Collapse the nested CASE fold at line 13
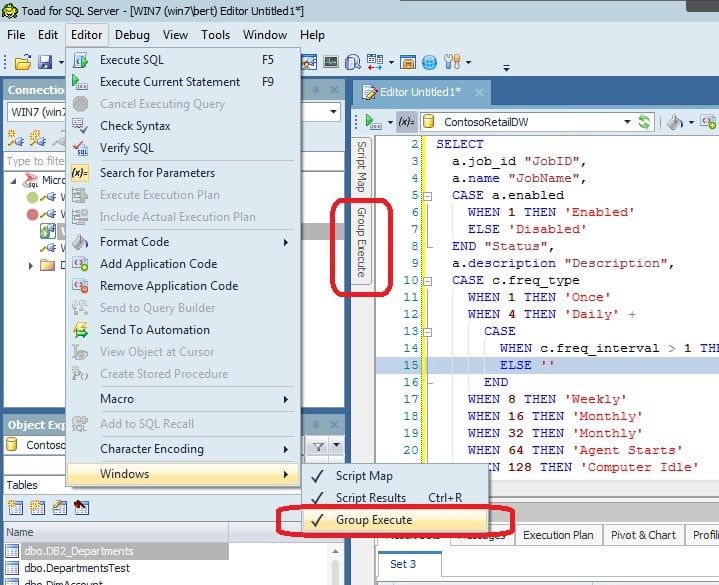719x585 pixels. (427, 332)
